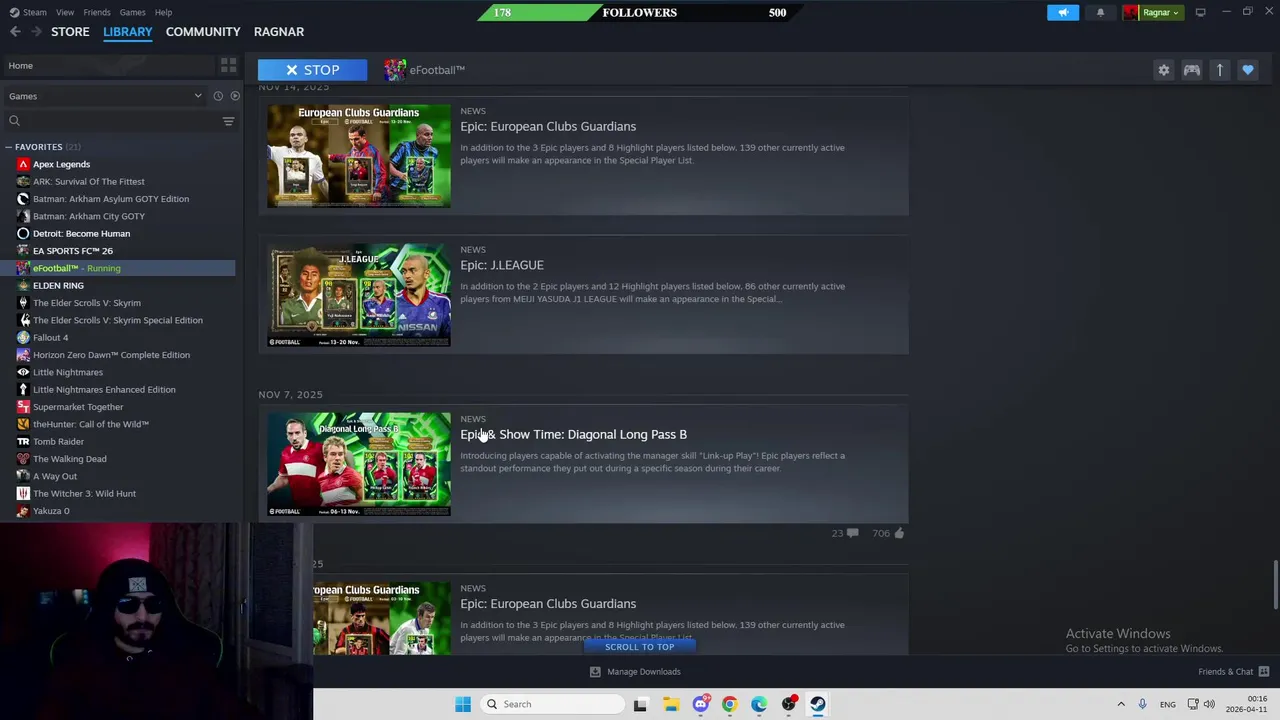Select Batman: Arkham City GOTY
The image size is (1280, 720).
coord(88,216)
